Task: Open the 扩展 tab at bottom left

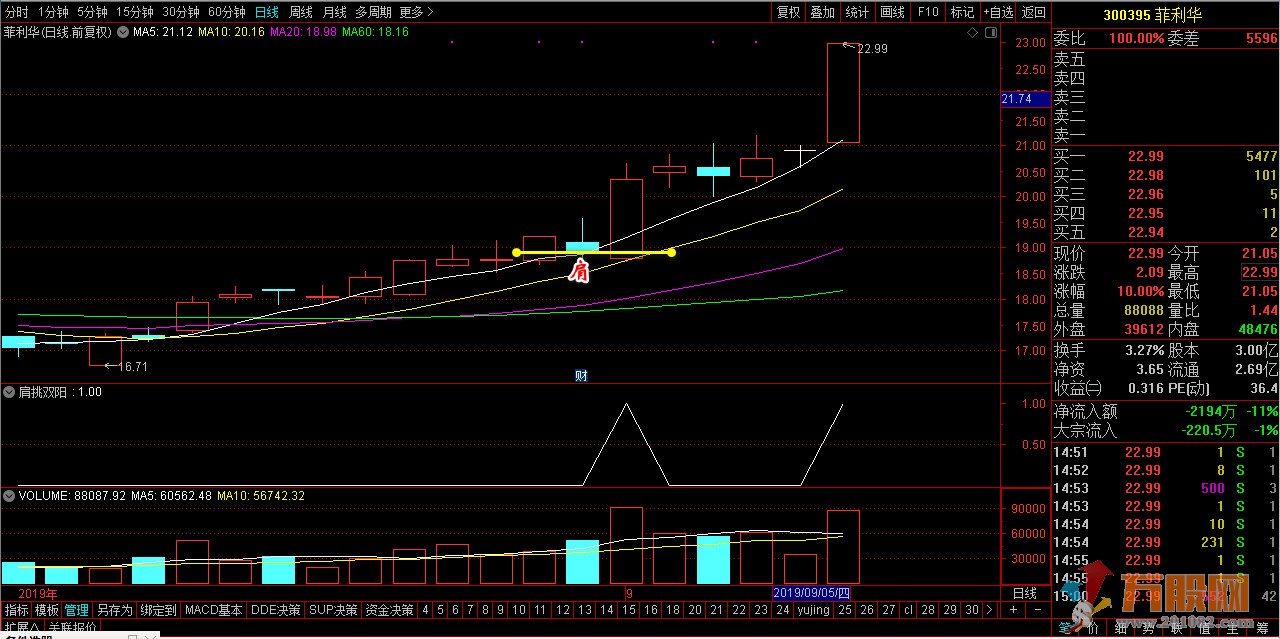Action: (x=22, y=628)
